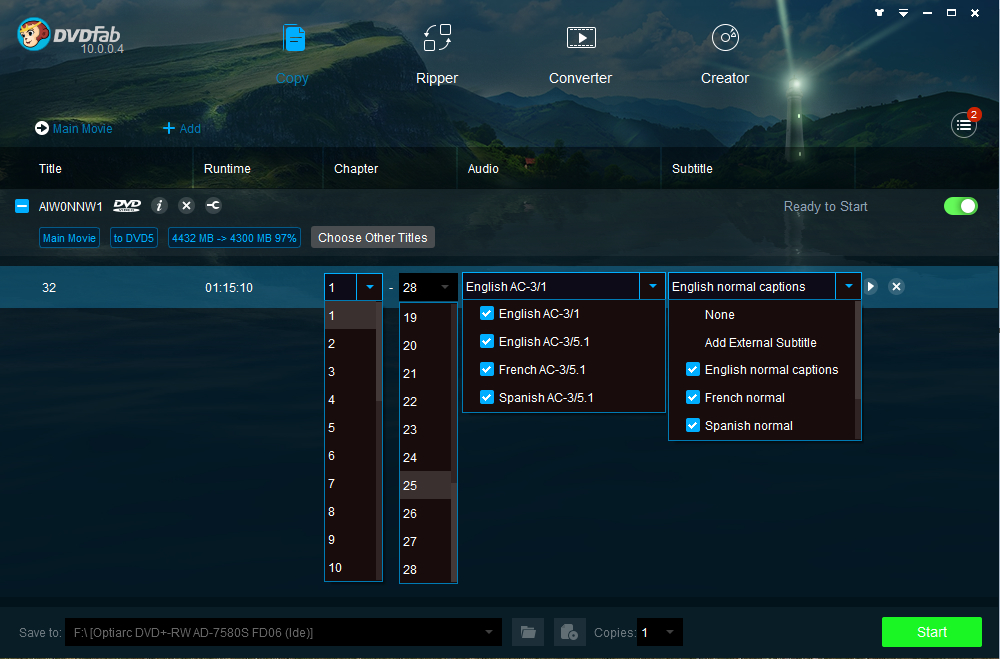
Task: Click runtime value 01:15:10
Action: [229, 288]
